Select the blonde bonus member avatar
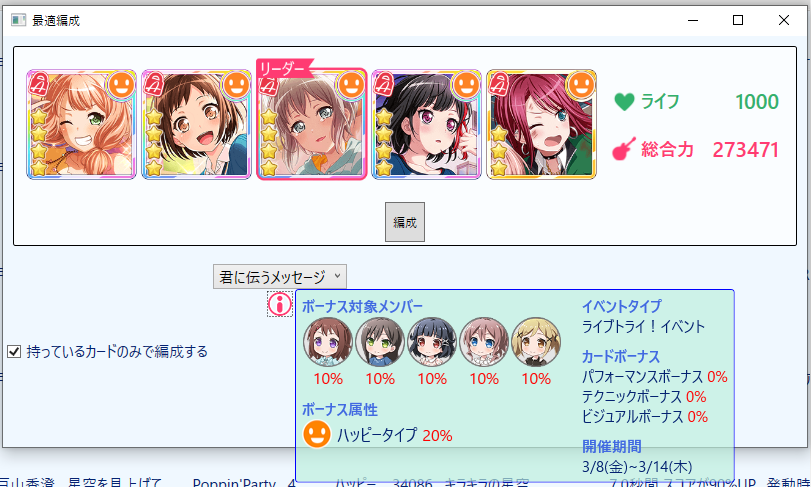811x487 pixels. coord(536,342)
